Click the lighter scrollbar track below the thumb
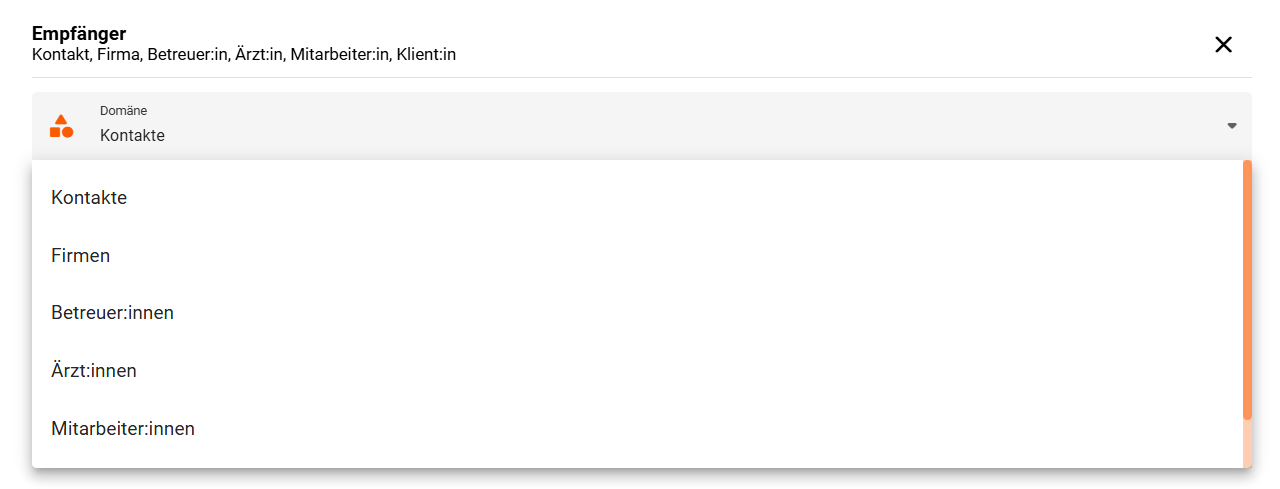 [x=1247, y=443]
